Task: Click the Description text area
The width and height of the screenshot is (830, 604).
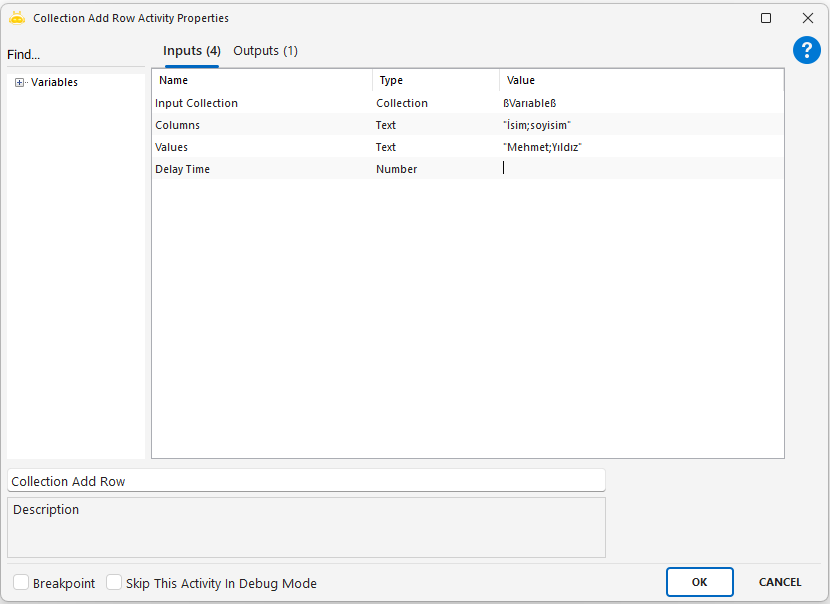Action: pos(306,527)
